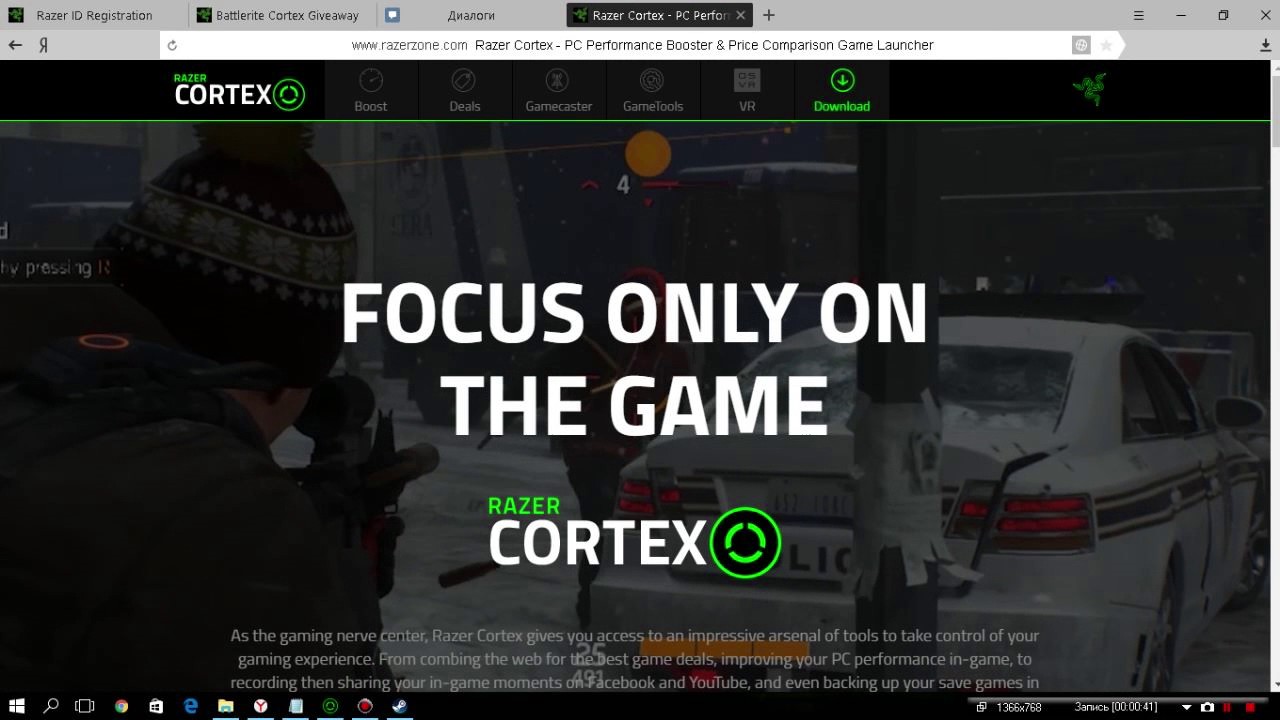Image resolution: width=1280 pixels, height=720 pixels.
Task: Open a new browser tab with plus
Action: point(768,15)
